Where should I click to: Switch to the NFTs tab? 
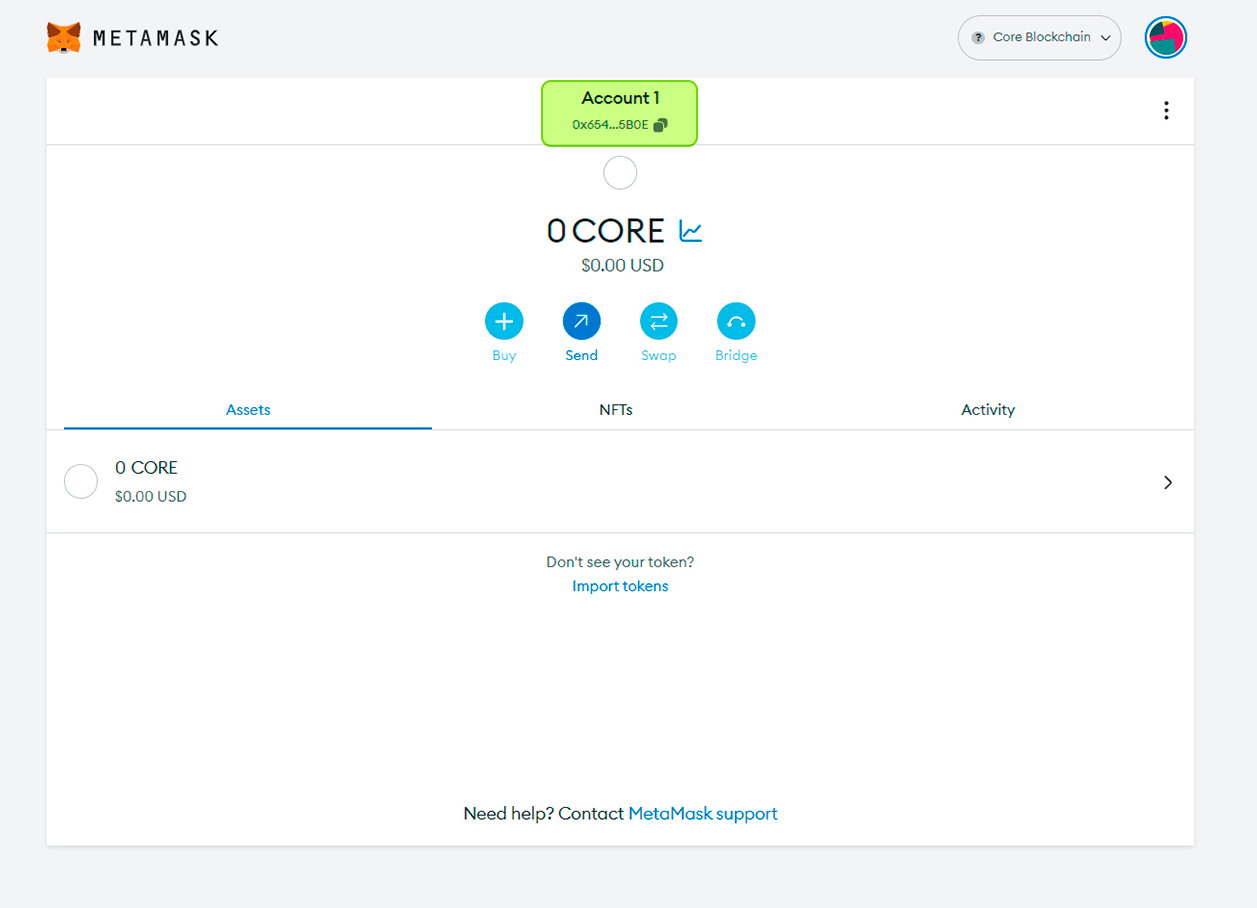(x=616, y=410)
